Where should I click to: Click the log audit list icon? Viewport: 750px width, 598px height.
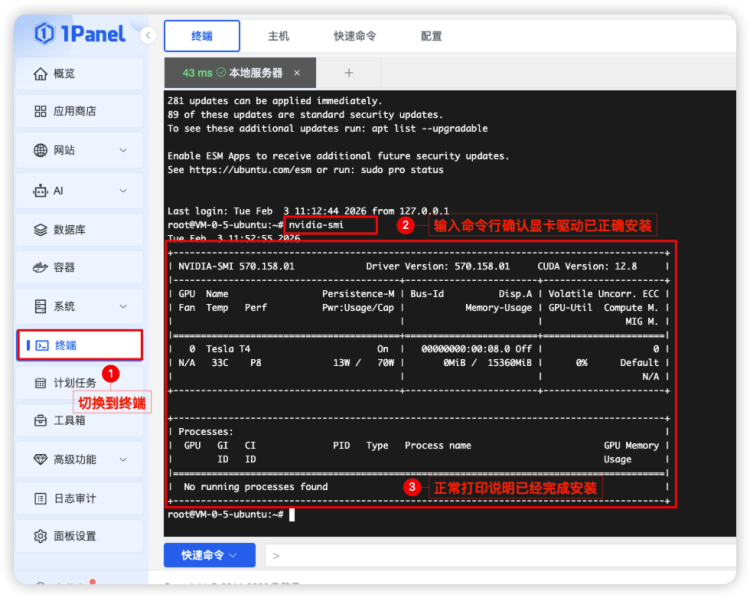pyautogui.click(x=41, y=498)
